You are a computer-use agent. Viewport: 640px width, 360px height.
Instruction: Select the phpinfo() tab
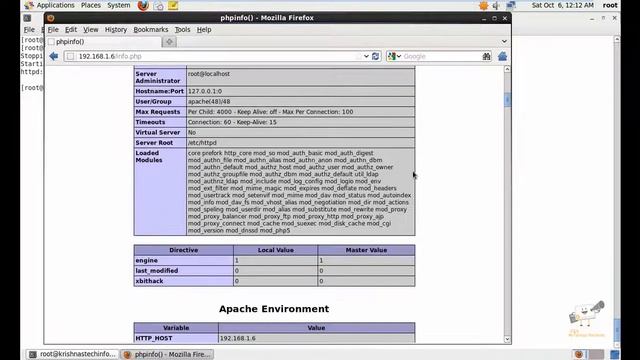104,42
